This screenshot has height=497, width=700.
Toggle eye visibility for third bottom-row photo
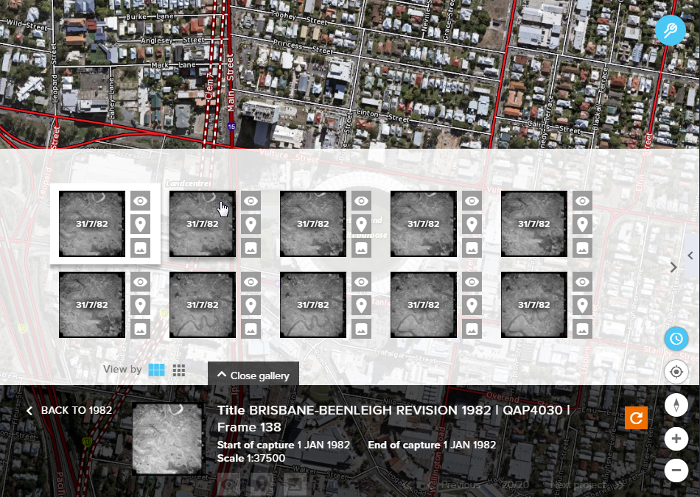[x=361, y=282]
